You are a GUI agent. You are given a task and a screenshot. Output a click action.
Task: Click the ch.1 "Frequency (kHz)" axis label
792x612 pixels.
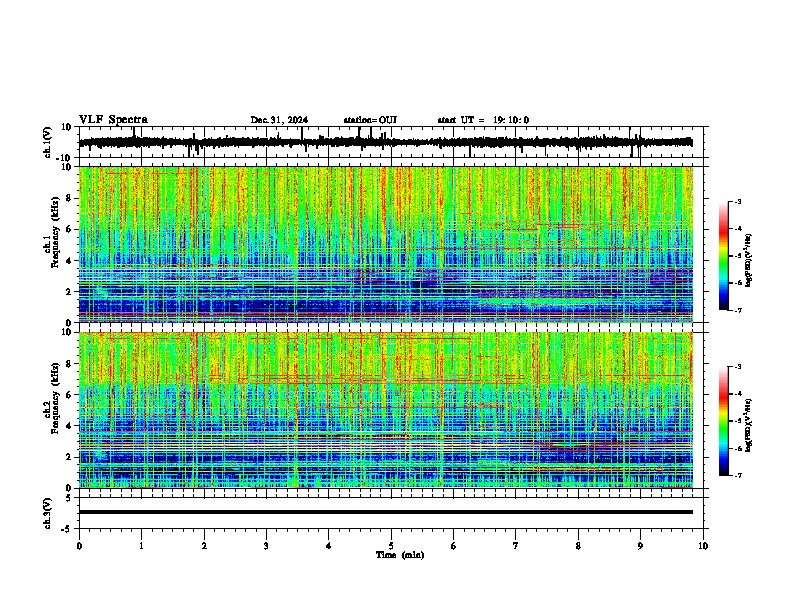(54, 232)
